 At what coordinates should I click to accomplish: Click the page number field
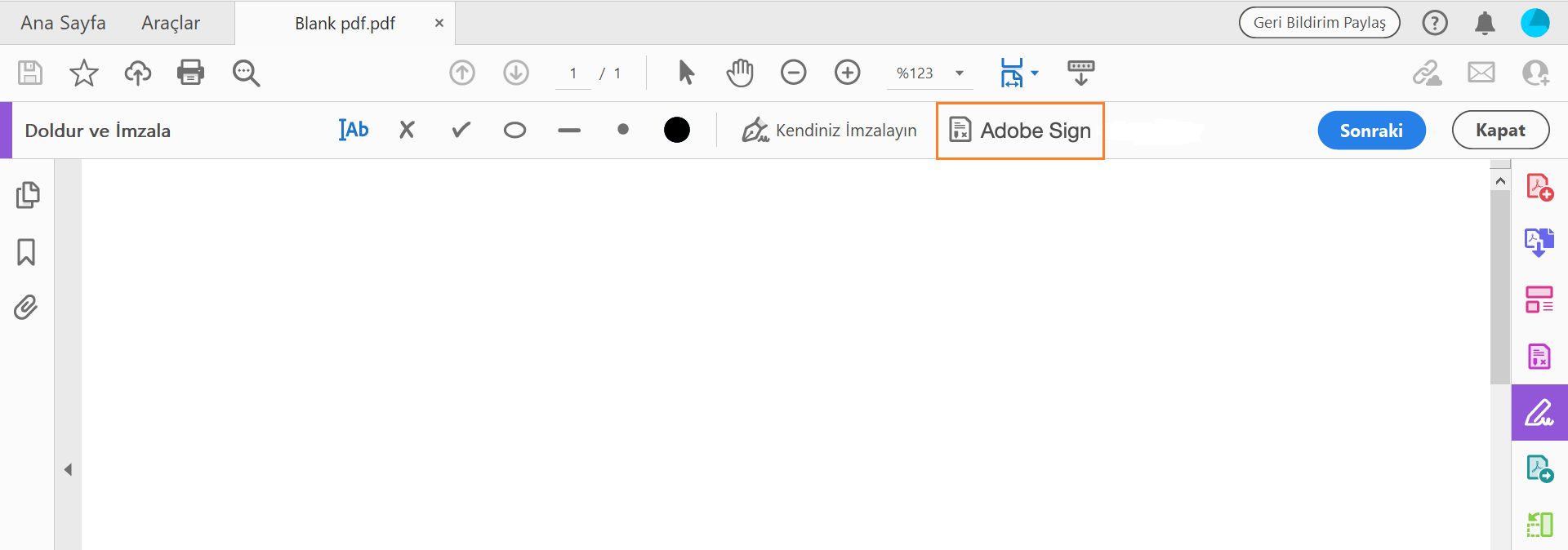(x=573, y=73)
